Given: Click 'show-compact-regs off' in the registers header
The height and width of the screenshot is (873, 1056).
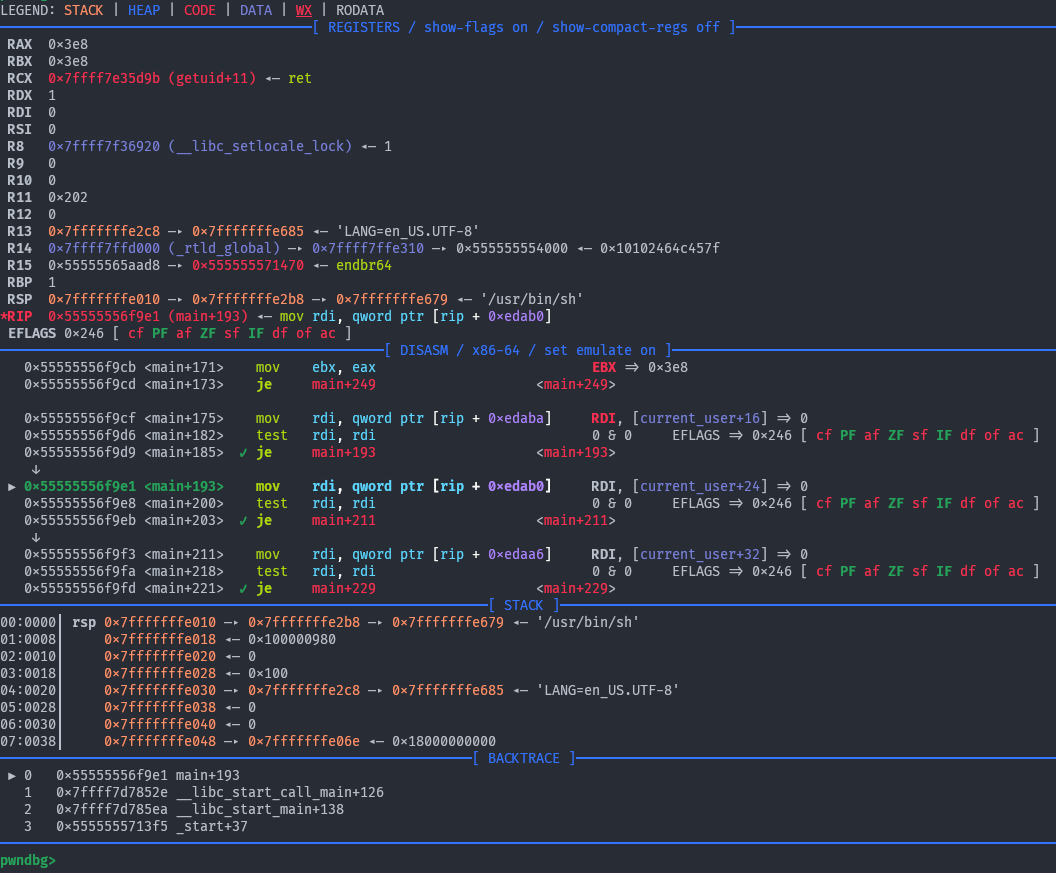Looking at the screenshot, I should coord(636,27).
